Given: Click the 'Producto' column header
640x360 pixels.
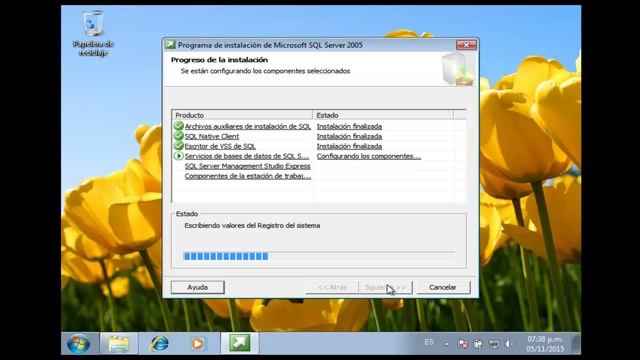Looking at the screenshot, I should [242, 115].
